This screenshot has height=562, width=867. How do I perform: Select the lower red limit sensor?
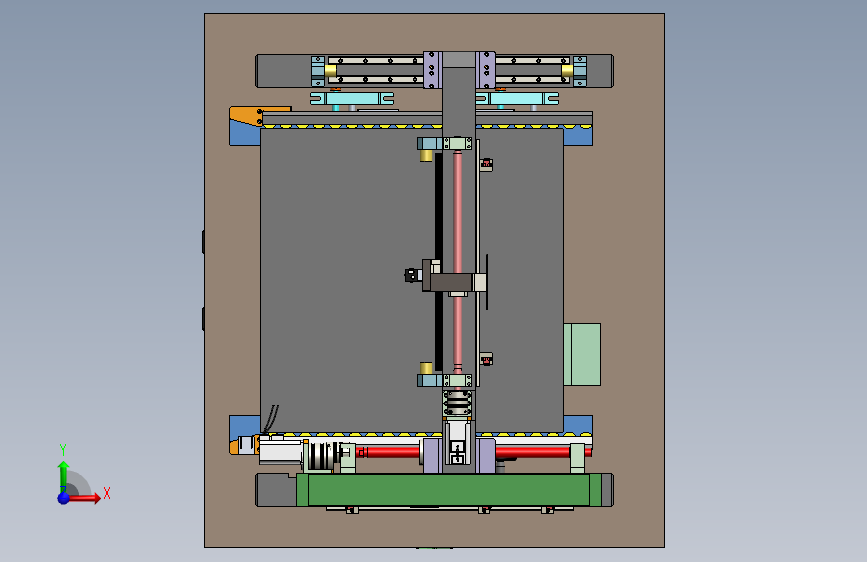[x=486, y=360]
